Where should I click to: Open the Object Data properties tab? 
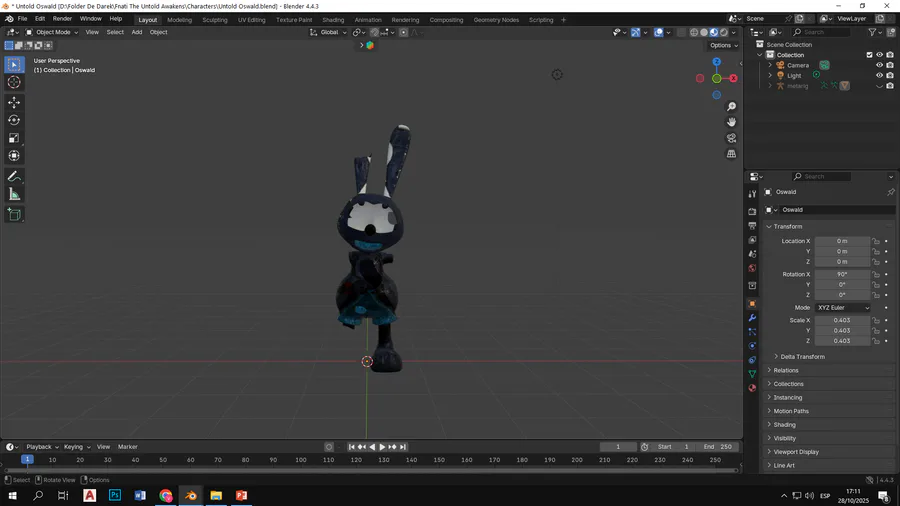point(752,374)
